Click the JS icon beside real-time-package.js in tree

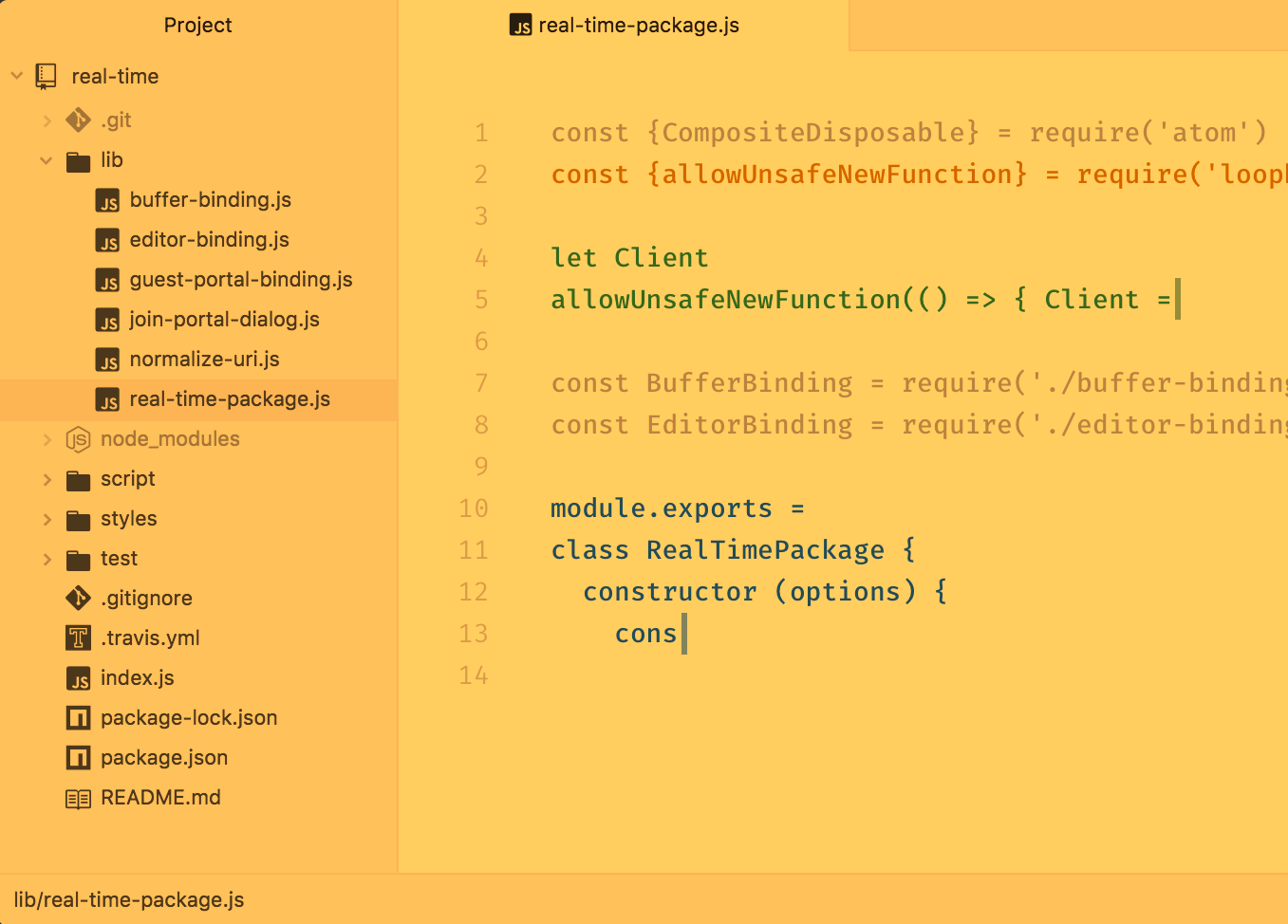click(108, 400)
